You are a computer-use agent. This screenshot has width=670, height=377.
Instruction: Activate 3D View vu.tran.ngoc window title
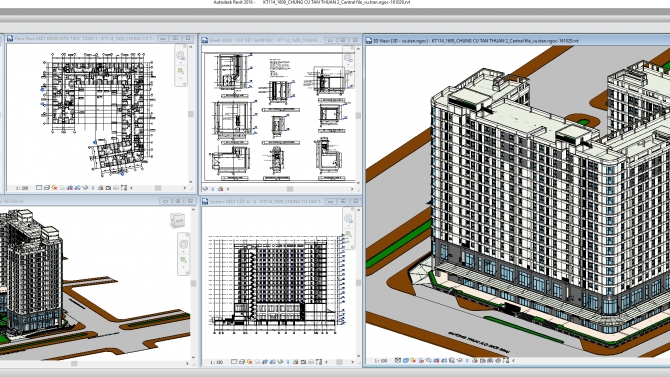[476, 41]
